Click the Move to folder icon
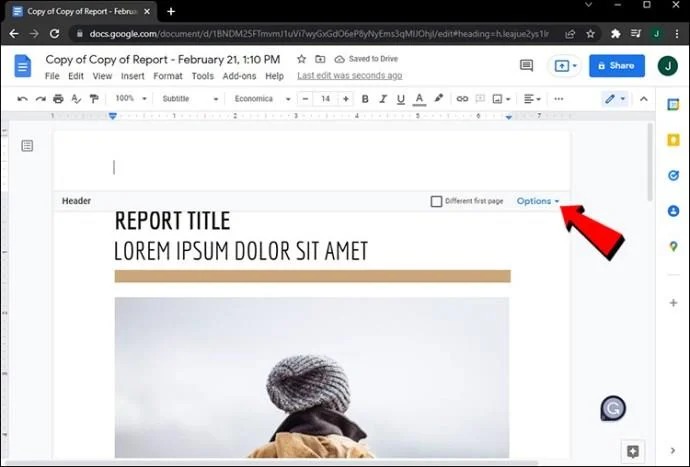690x467 pixels. coord(320,59)
